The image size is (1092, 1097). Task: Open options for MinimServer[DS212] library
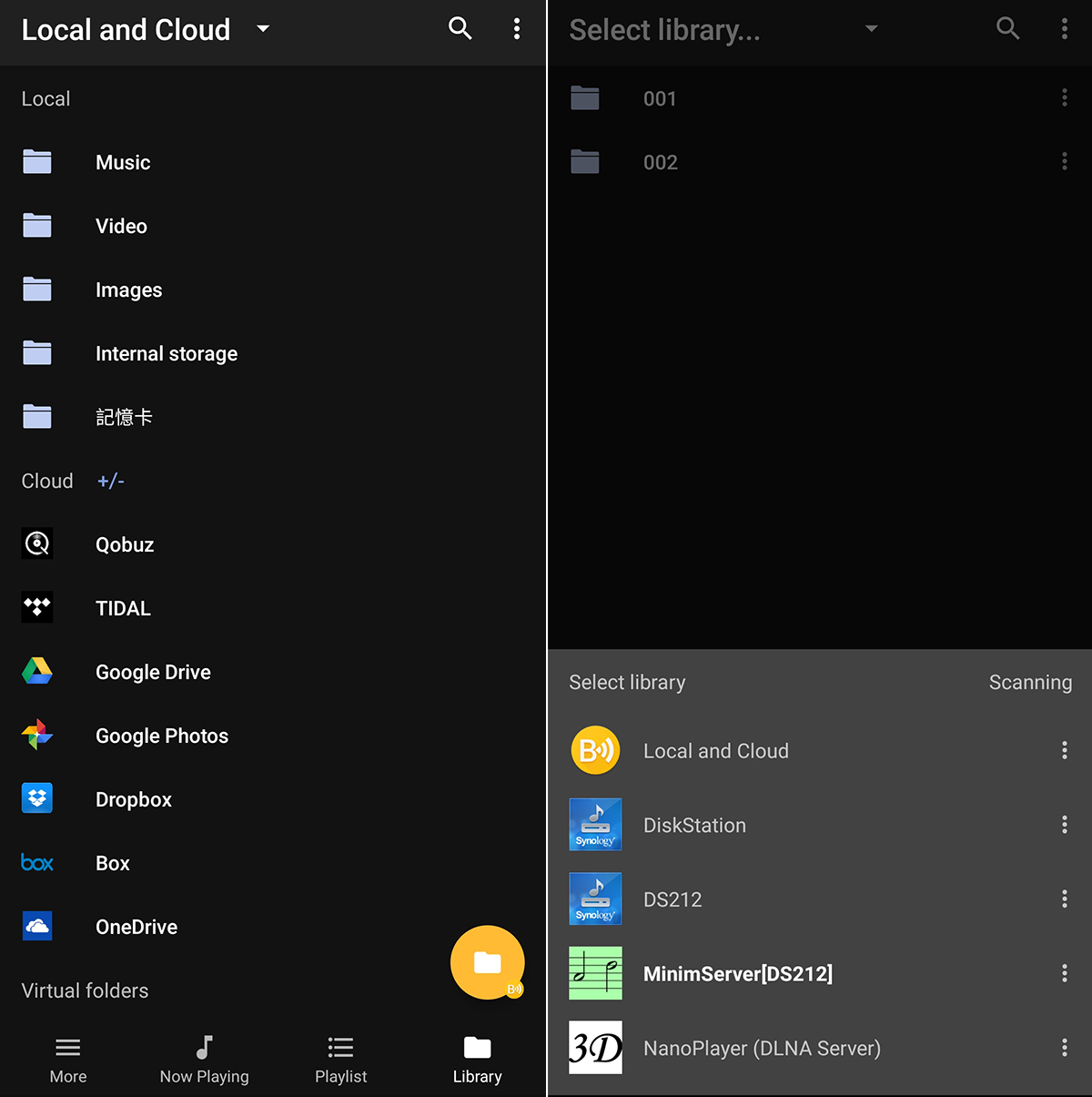(1065, 974)
